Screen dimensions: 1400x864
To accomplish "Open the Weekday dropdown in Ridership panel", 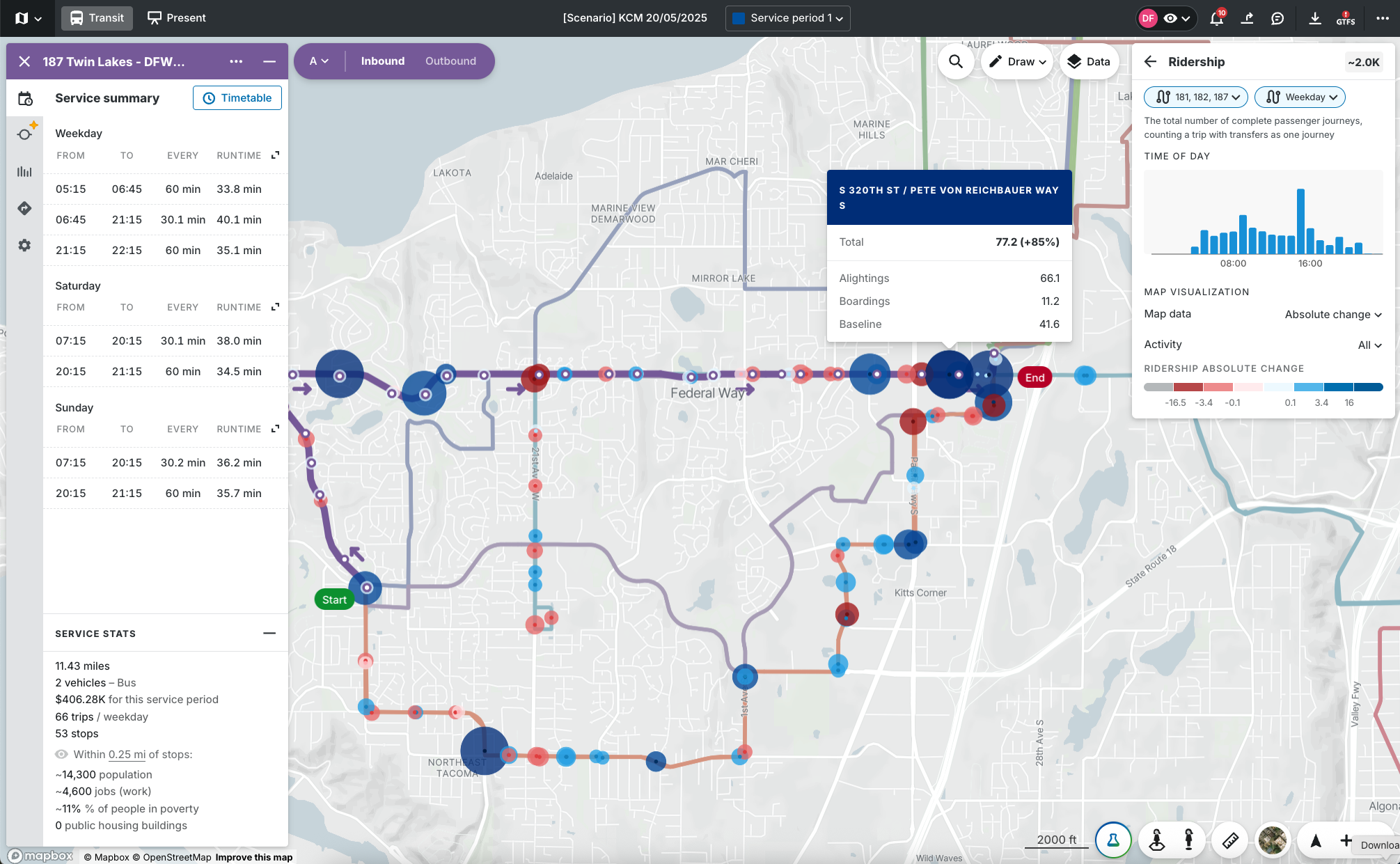I will coord(1299,97).
